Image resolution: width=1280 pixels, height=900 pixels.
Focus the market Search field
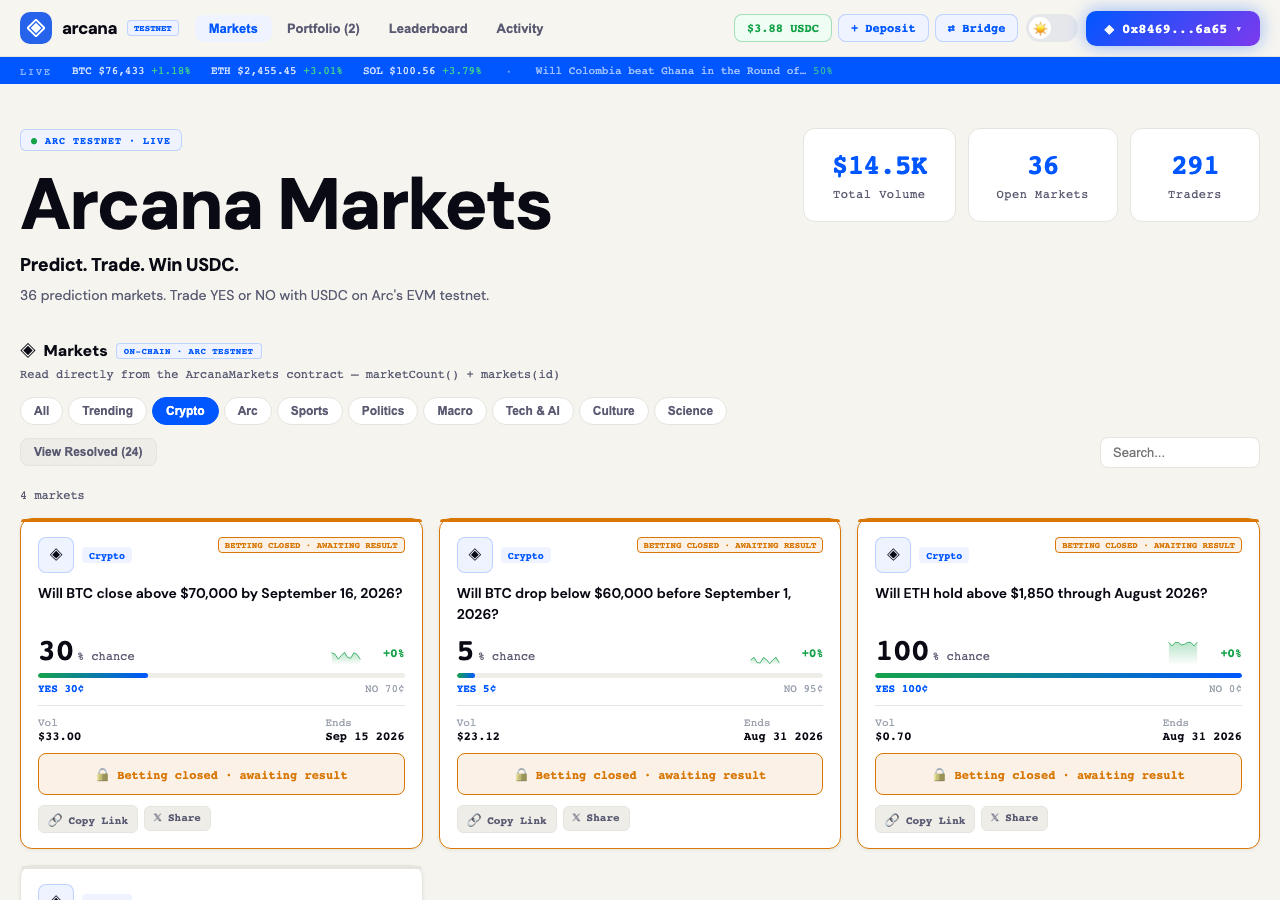click(x=1180, y=452)
